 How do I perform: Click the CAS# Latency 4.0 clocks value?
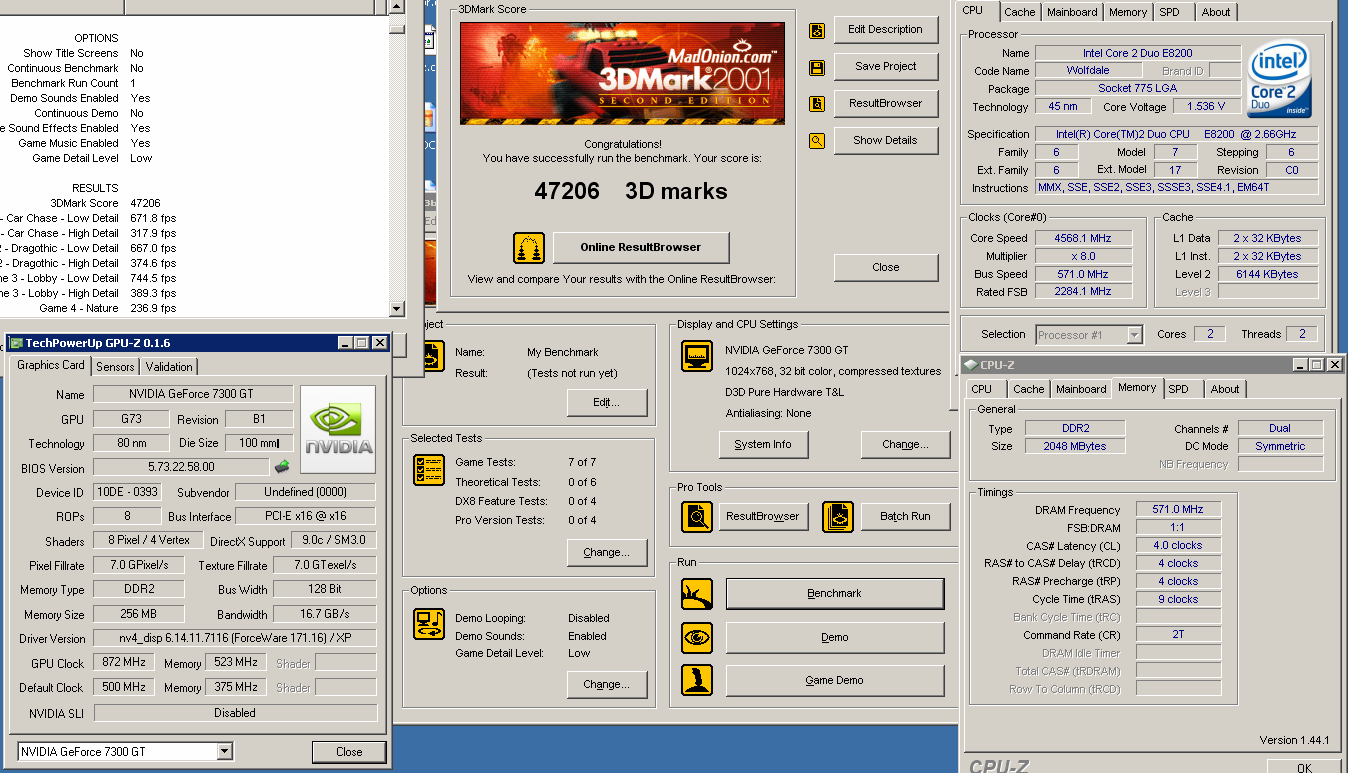[1178, 546]
